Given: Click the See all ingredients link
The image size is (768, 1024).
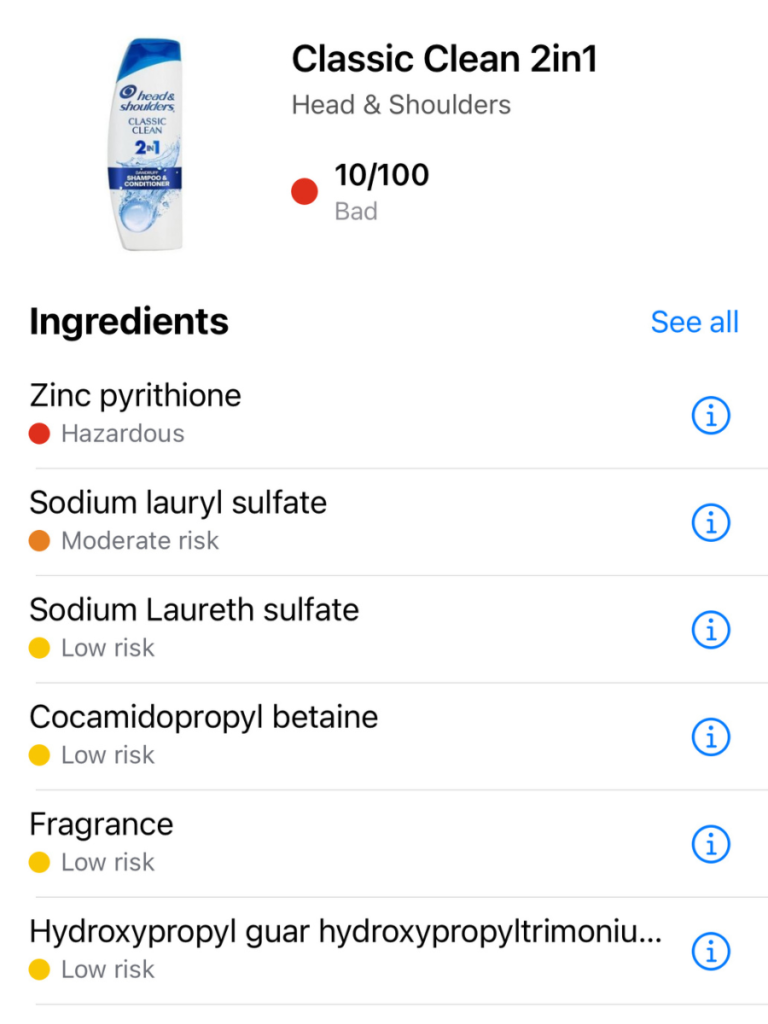Looking at the screenshot, I should click(x=694, y=322).
